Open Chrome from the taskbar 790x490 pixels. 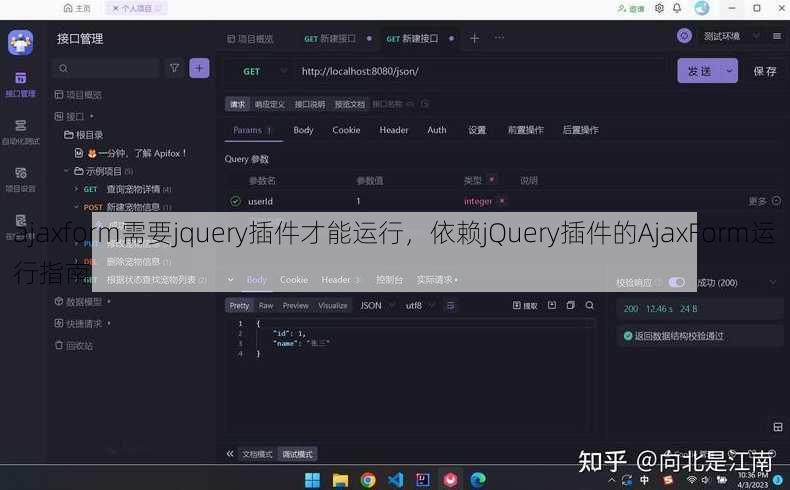pos(368,479)
